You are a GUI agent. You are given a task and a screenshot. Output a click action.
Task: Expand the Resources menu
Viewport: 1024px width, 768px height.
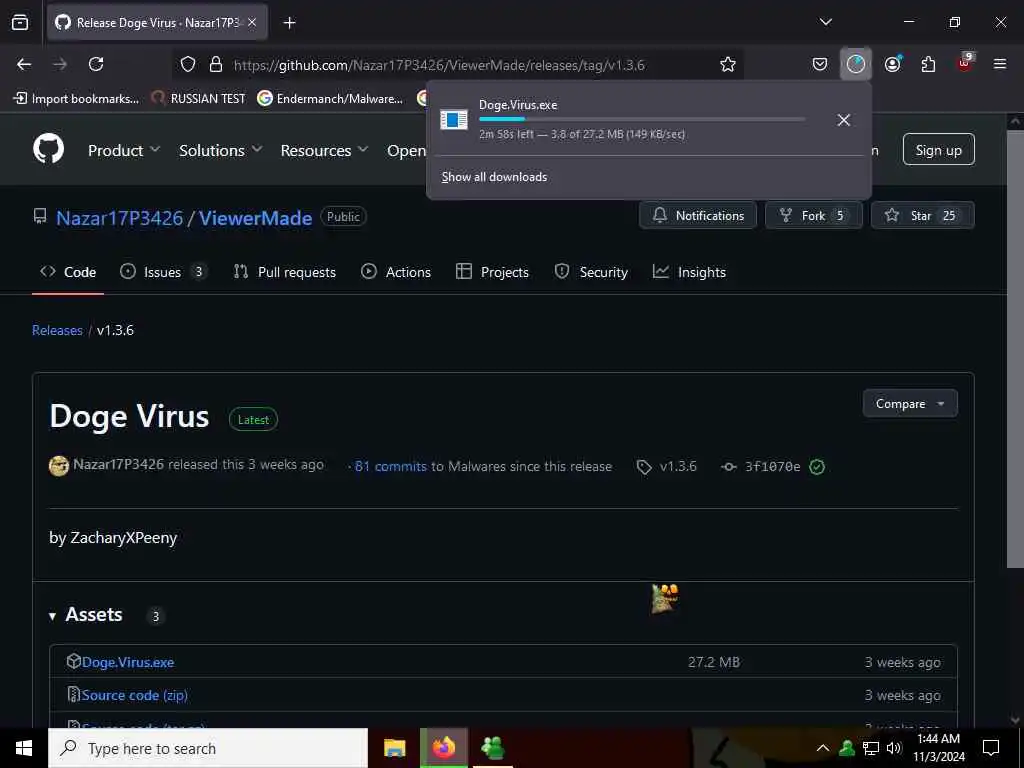click(324, 150)
